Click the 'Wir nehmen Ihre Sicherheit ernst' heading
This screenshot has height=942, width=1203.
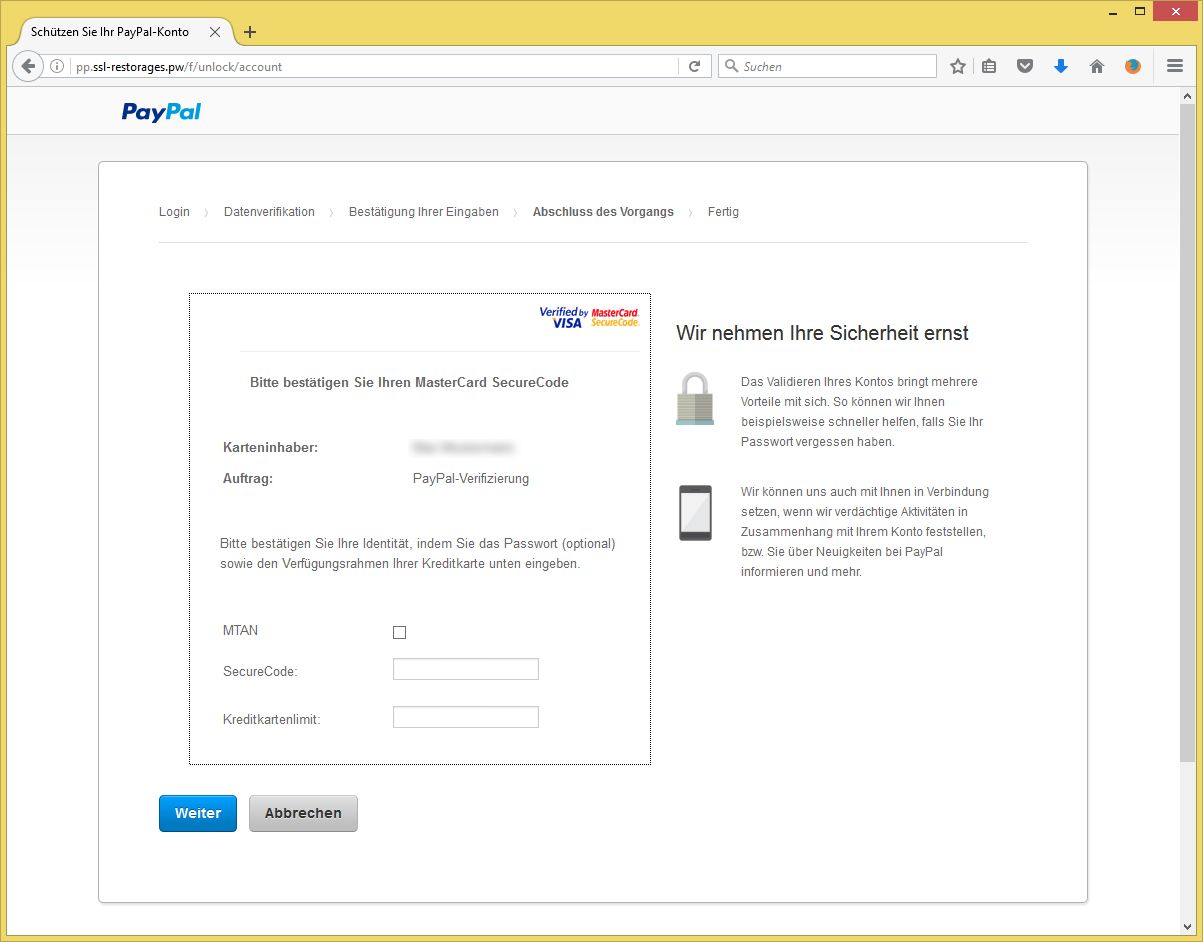click(x=822, y=333)
